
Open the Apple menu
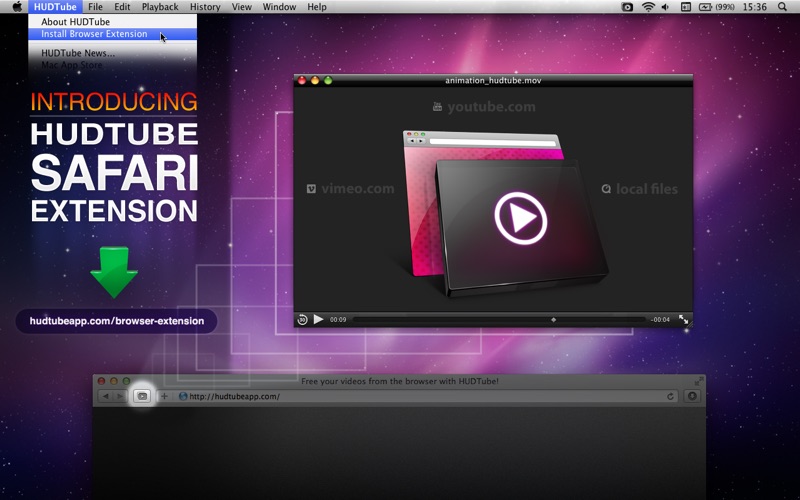point(17,7)
